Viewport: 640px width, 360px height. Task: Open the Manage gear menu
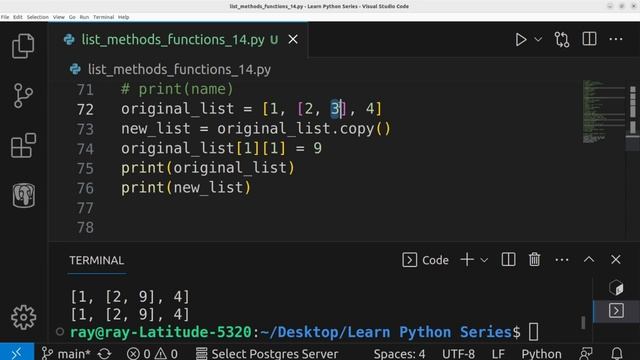(x=23, y=317)
